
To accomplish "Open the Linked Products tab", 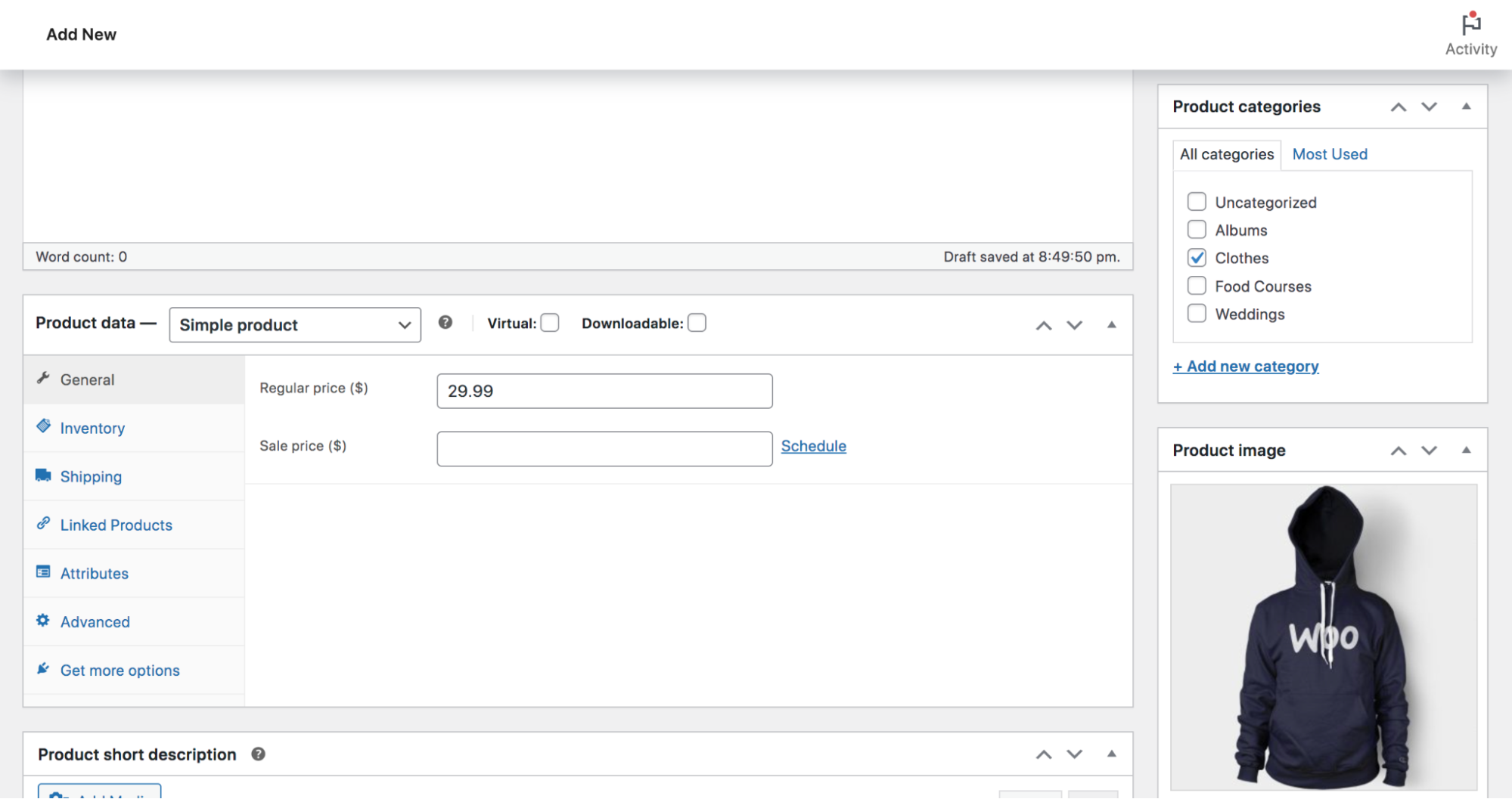I will [x=134, y=525].
